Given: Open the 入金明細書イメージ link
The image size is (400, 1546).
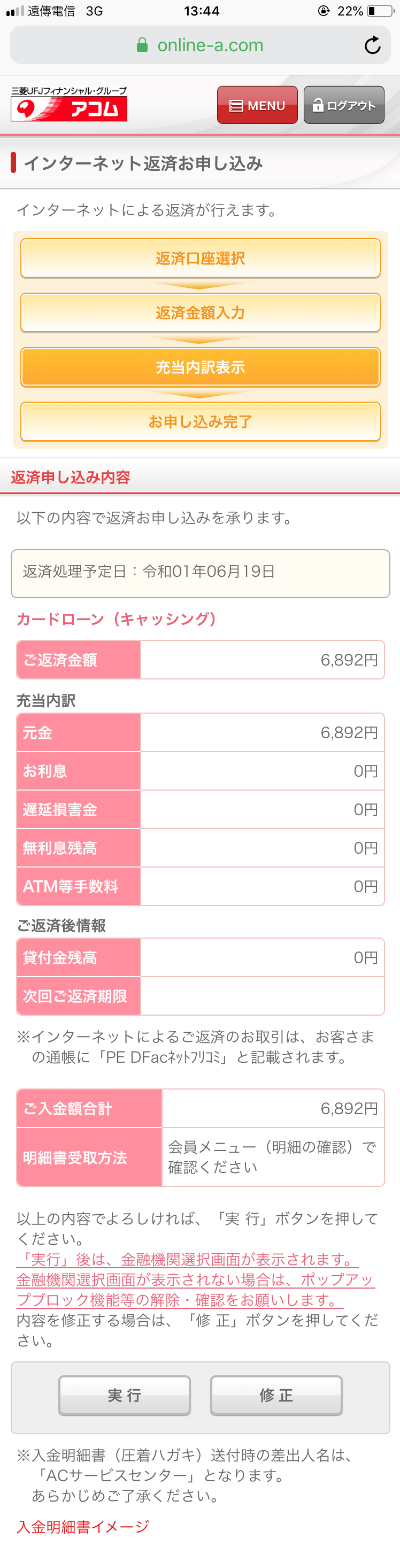Looking at the screenshot, I should (83, 1526).
